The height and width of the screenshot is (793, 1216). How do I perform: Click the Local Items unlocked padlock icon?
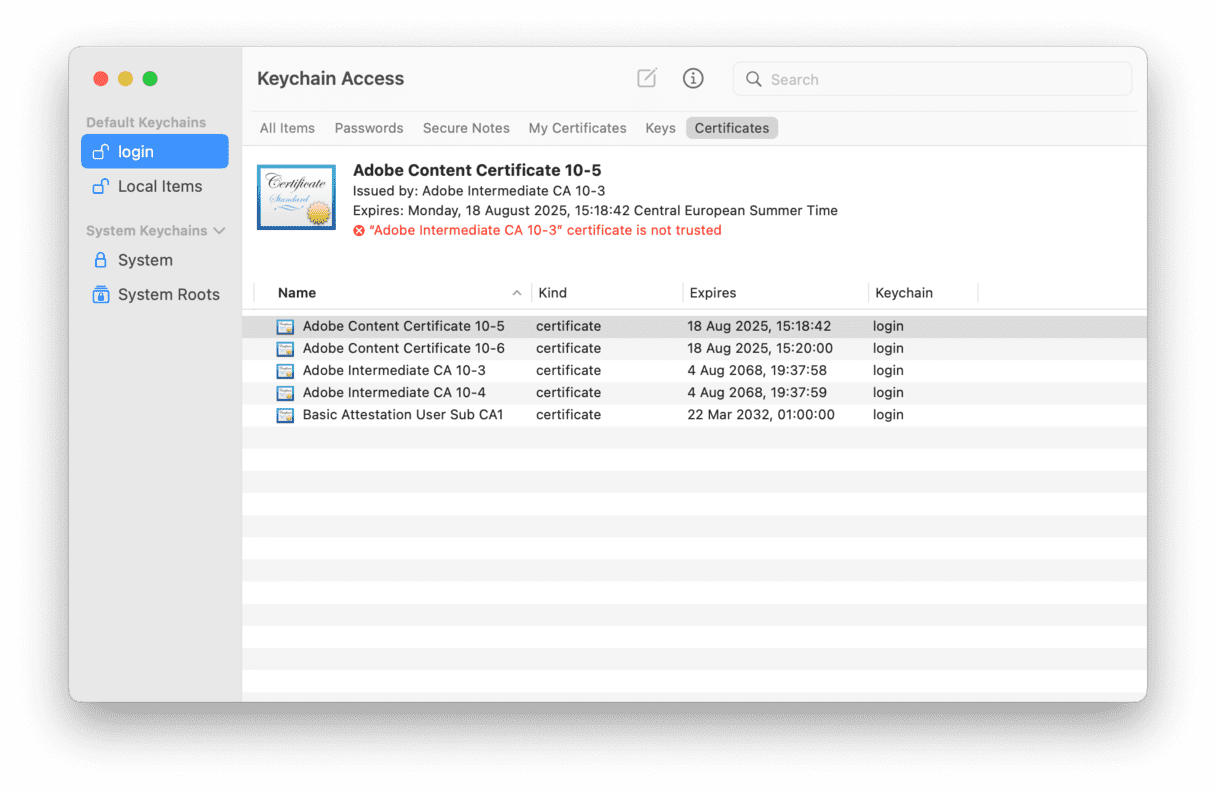pos(100,187)
